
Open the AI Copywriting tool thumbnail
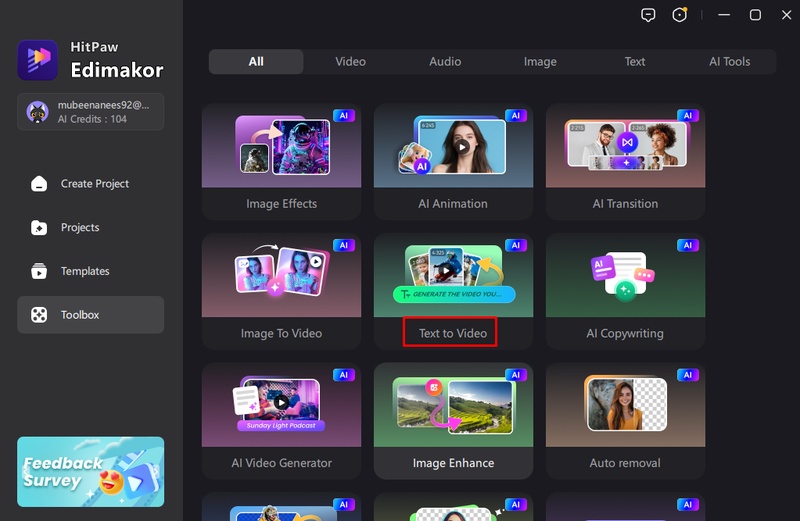(626, 275)
